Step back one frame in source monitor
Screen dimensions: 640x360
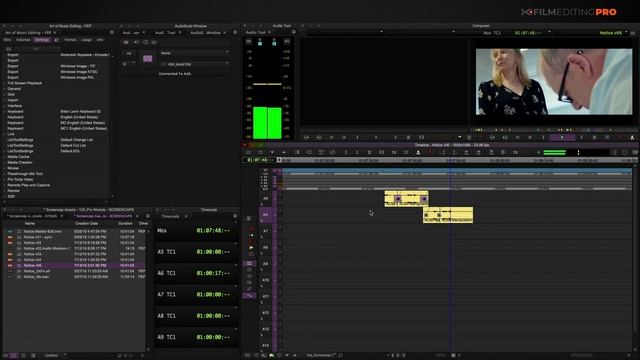[332, 138]
